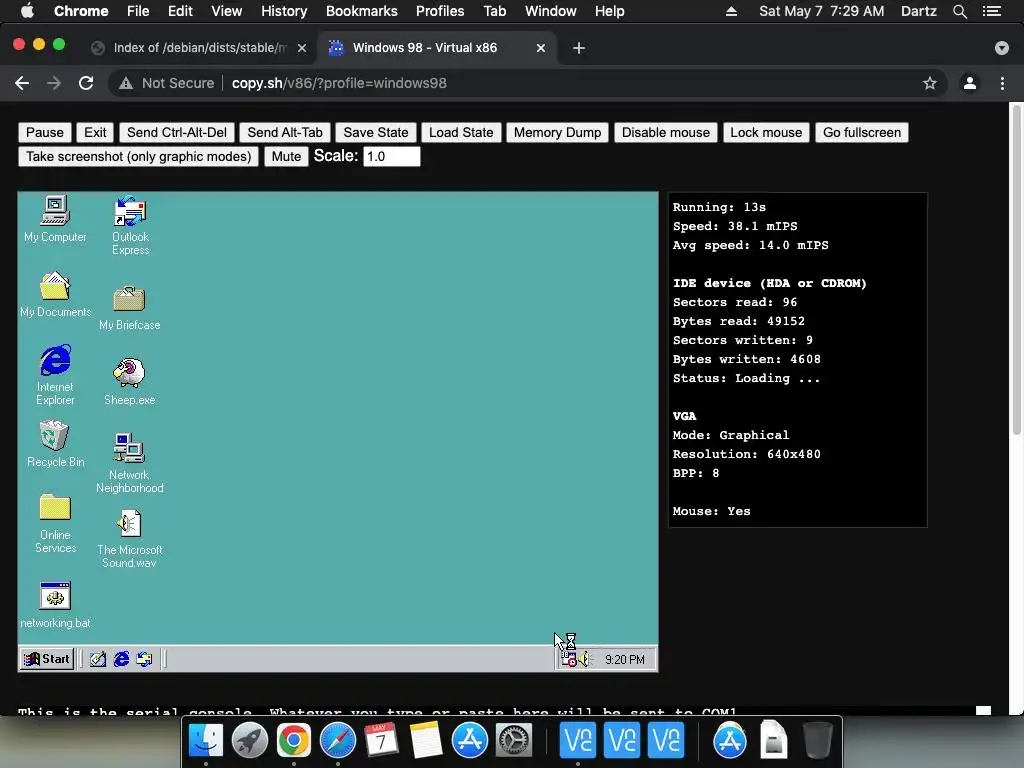Close the Index of /debian tab
Viewport: 1024px width, 768px height.
(x=302, y=48)
